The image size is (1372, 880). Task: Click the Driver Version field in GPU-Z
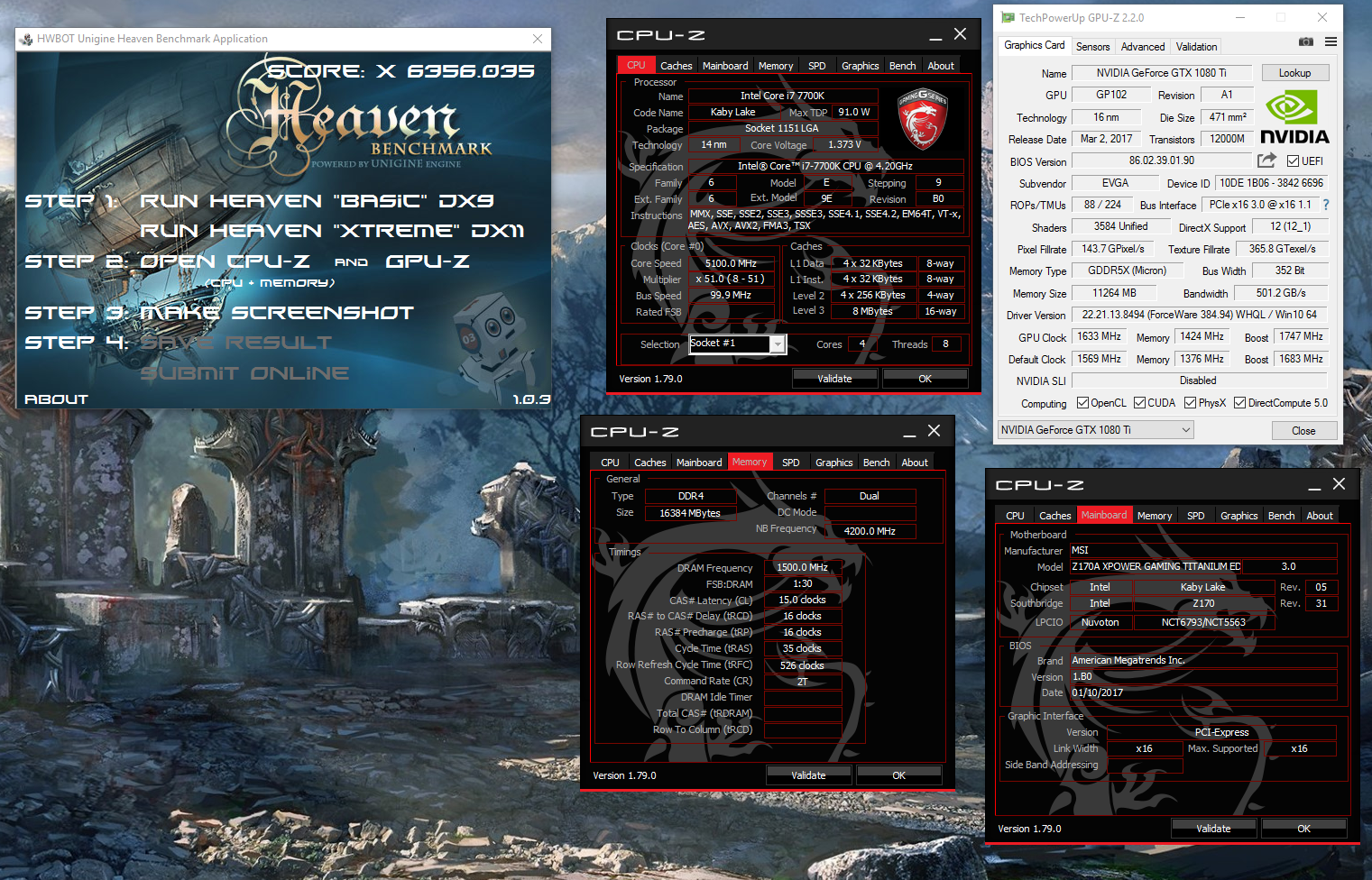[1199, 315]
